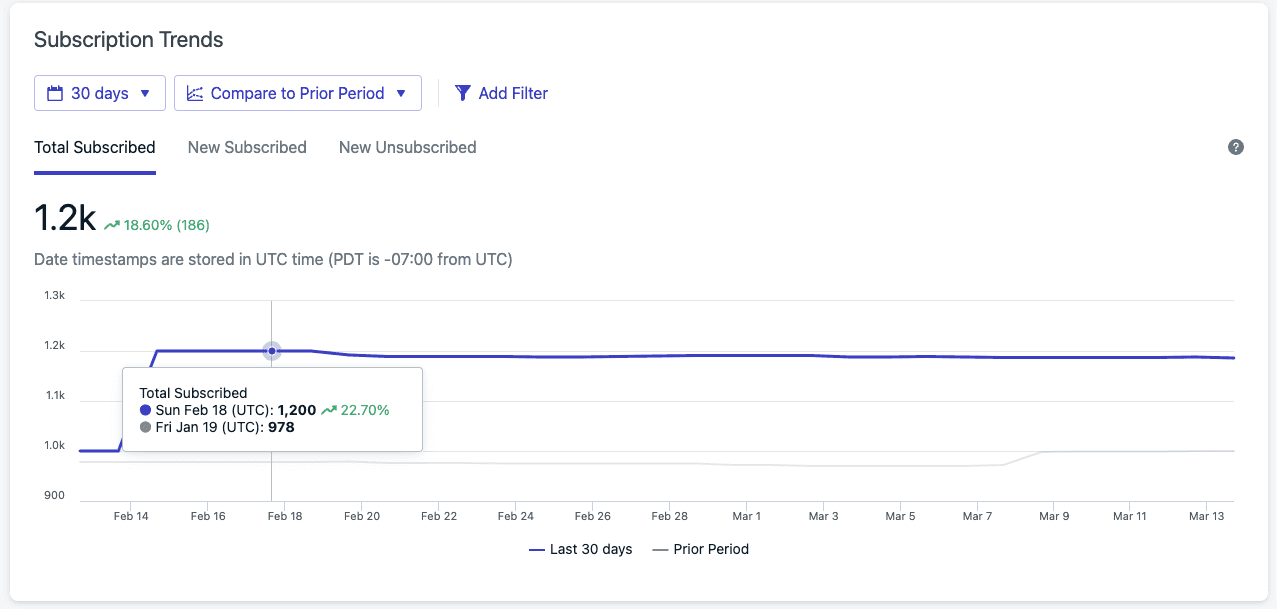Toggle the Last 30 days legend entry

tap(581, 549)
